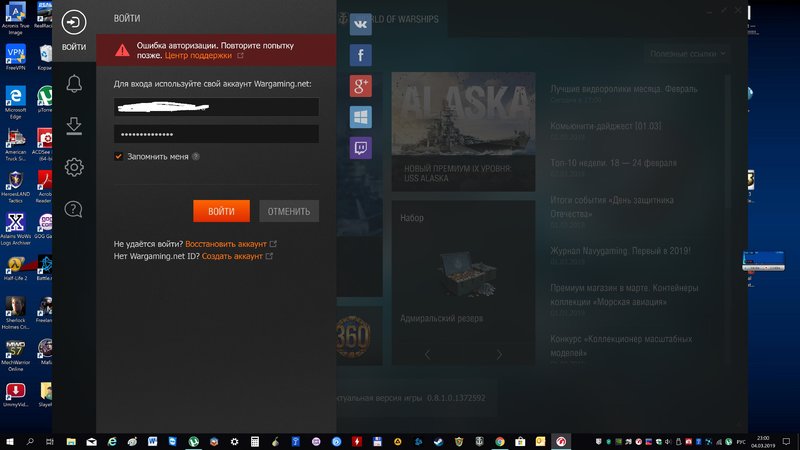This screenshot has width=800, height=450.
Task: Open the news item Комьюнити-дайджест [01.03]
Action: pos(606,126)
